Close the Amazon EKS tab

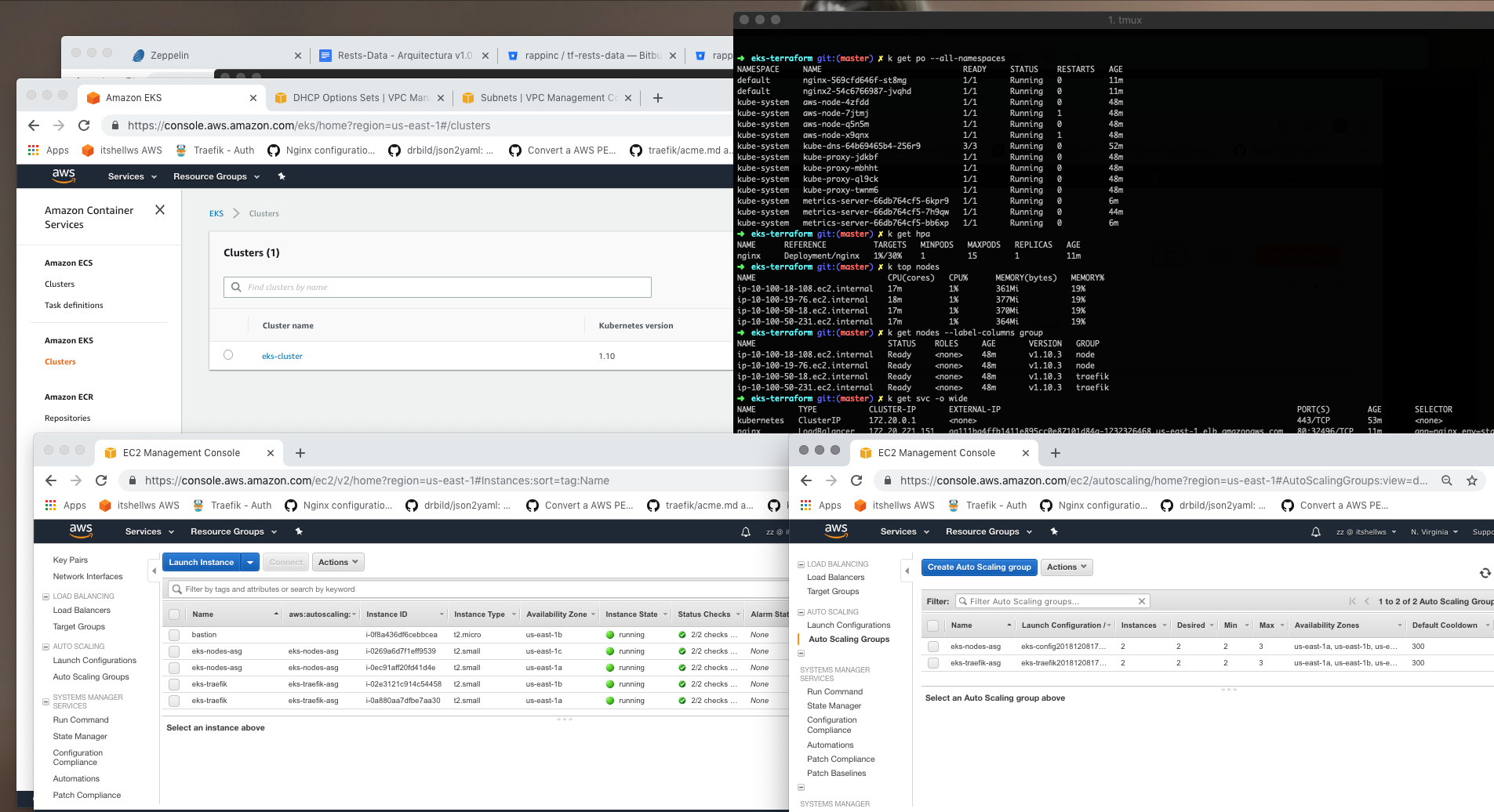[253, 98]
